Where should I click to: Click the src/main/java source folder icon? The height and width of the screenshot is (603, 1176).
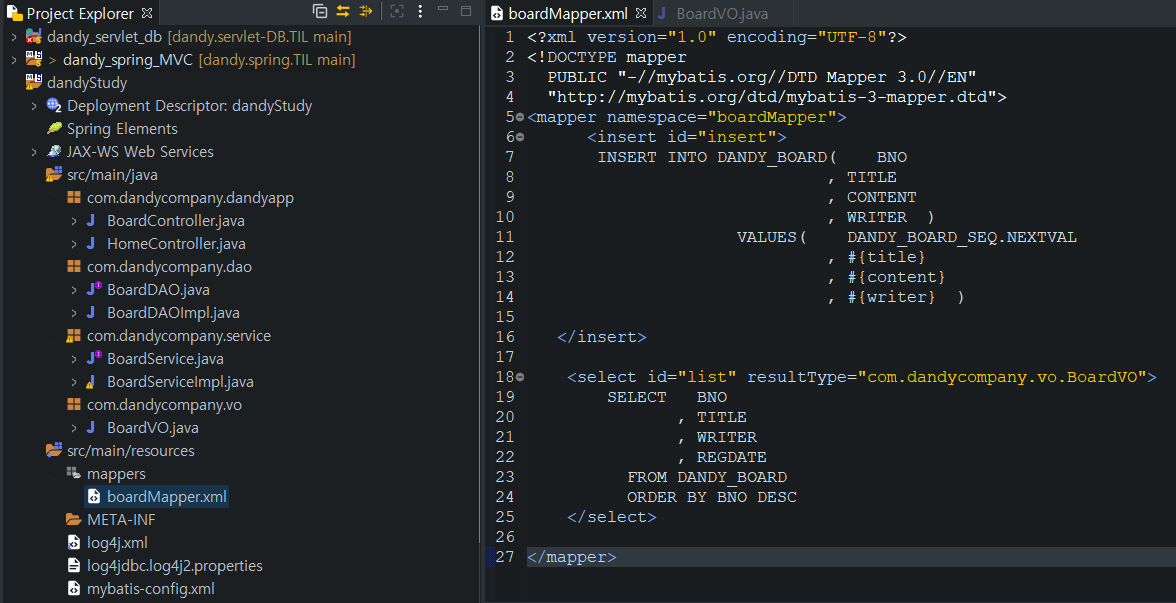(54, 175)
